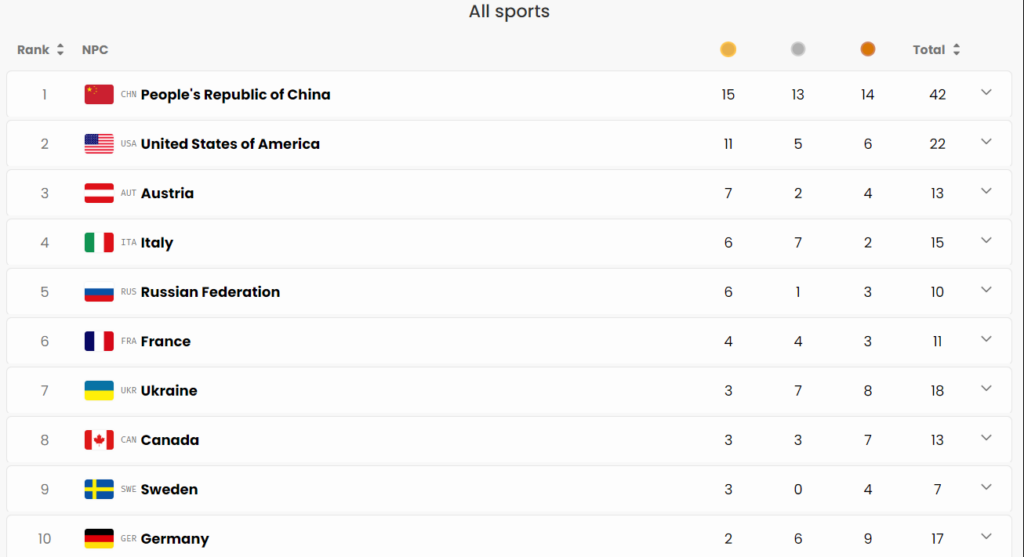Click the China flag icon
The height and width of the screenshot is (557, 1024).
coord(99,95)
